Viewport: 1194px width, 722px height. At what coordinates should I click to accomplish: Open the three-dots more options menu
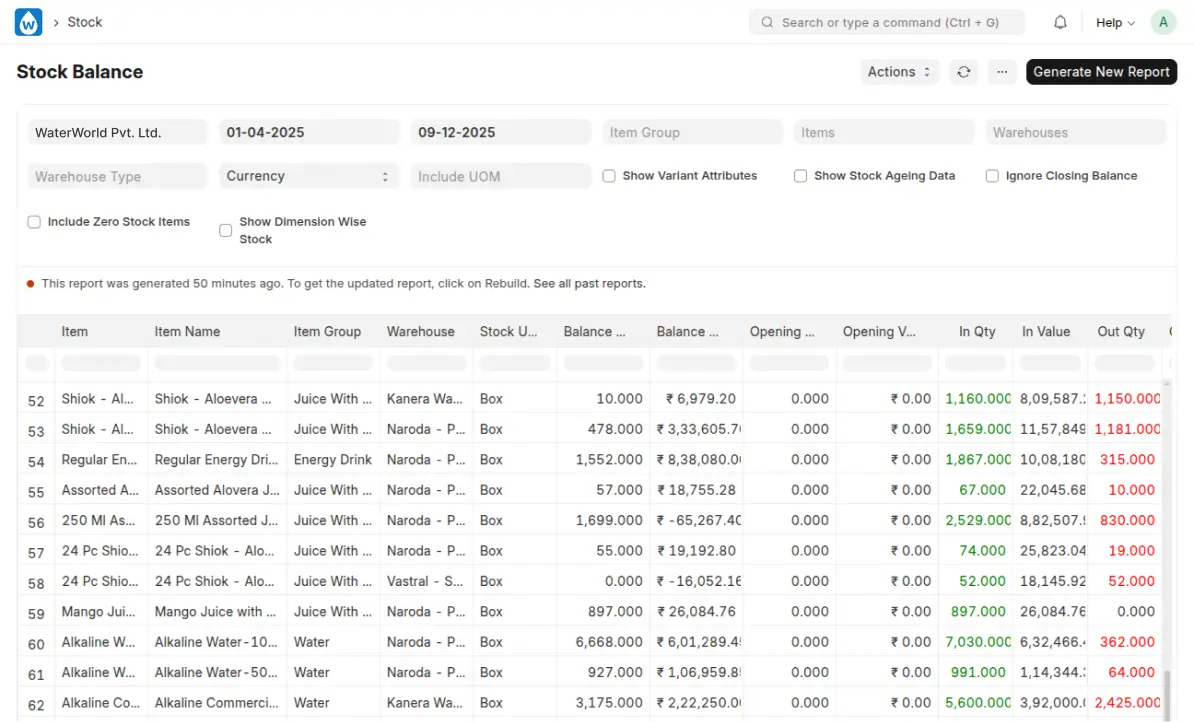(x=1002, y=72)
